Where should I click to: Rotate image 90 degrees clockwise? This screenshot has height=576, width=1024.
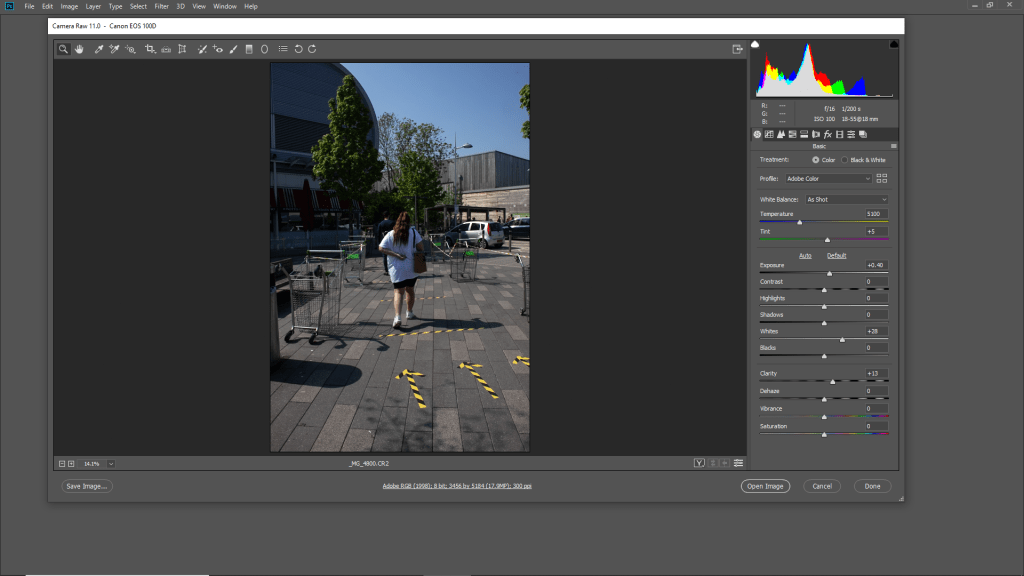[312, 48]
